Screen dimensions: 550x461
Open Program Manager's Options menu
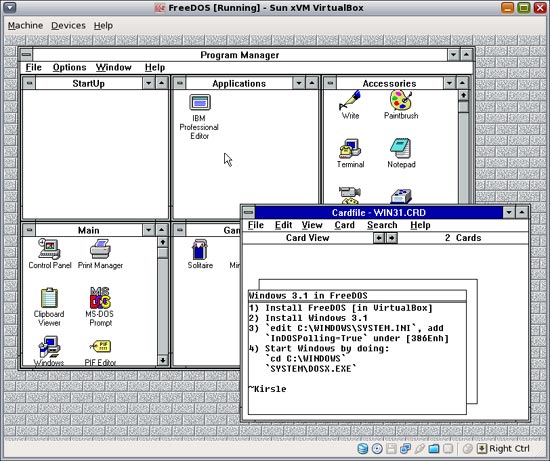click(x=69, y=67)
